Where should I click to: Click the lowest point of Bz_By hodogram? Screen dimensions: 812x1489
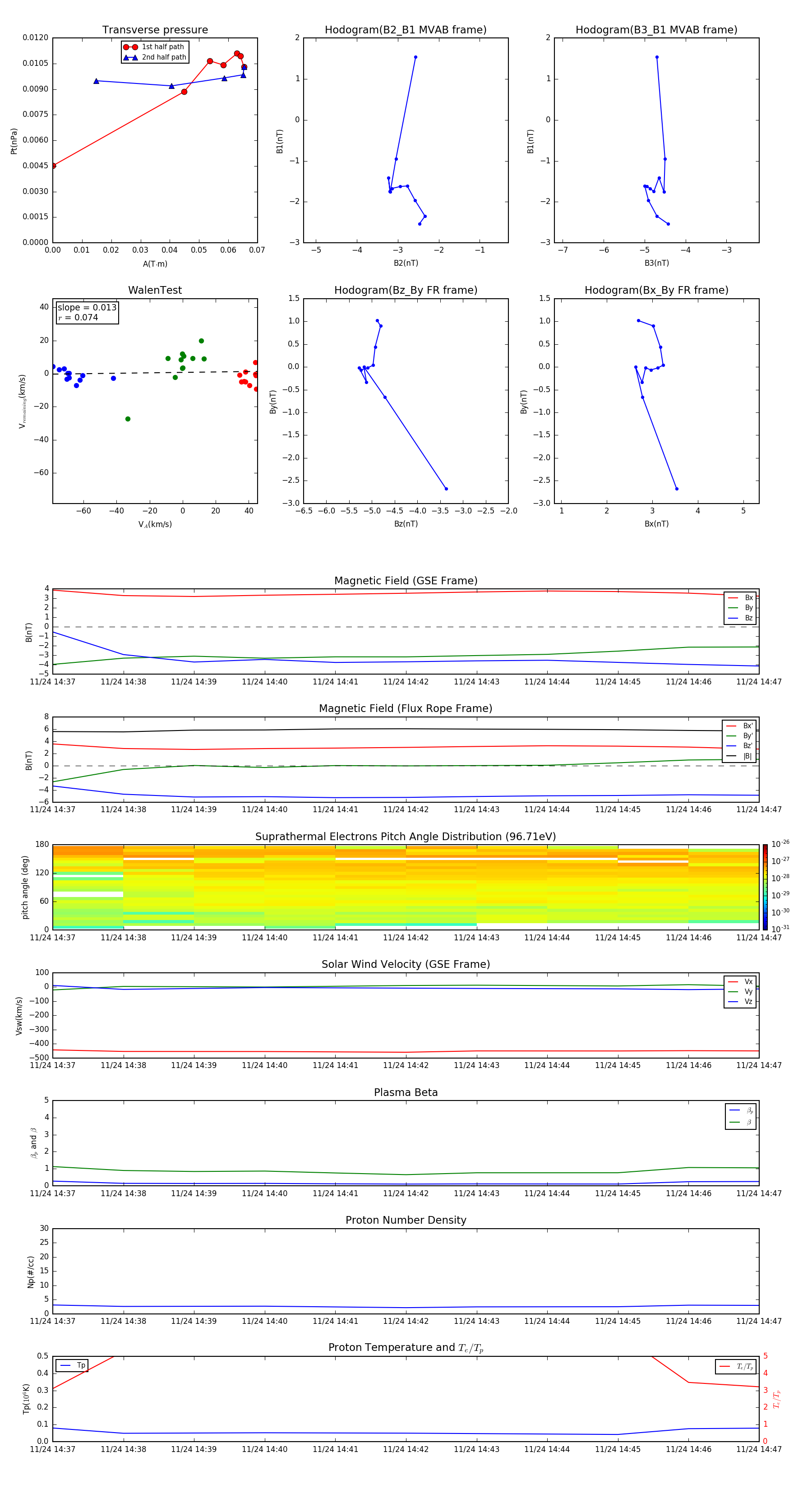coord(446,489)
